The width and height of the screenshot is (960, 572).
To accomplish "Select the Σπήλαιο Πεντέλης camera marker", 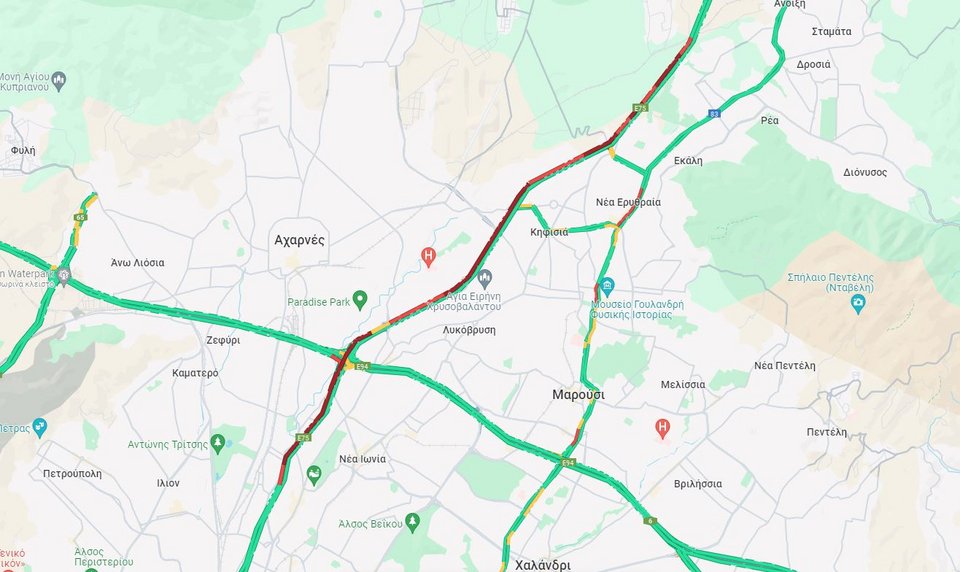I will click(858, 303).
